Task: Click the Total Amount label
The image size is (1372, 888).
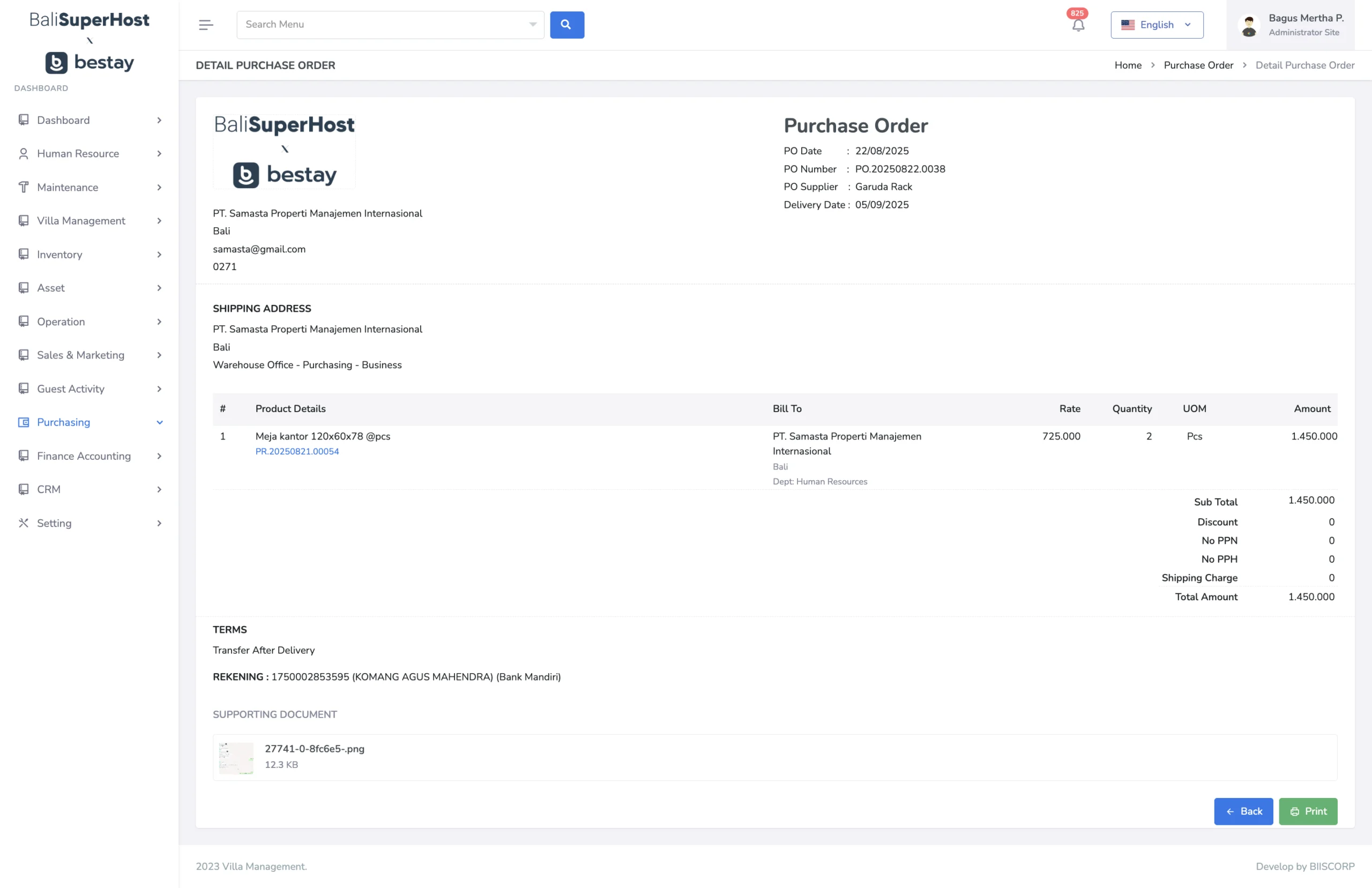Action: pyautogui.click(x=1206, y=597)
